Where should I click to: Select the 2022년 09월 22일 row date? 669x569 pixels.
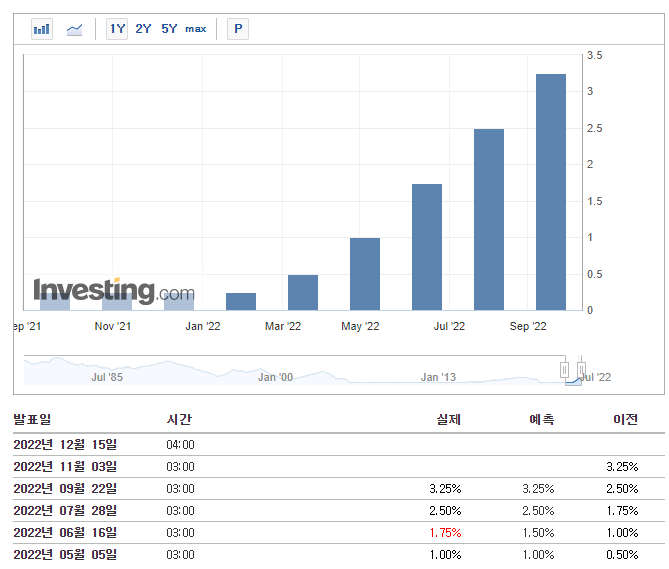[65, 488]
